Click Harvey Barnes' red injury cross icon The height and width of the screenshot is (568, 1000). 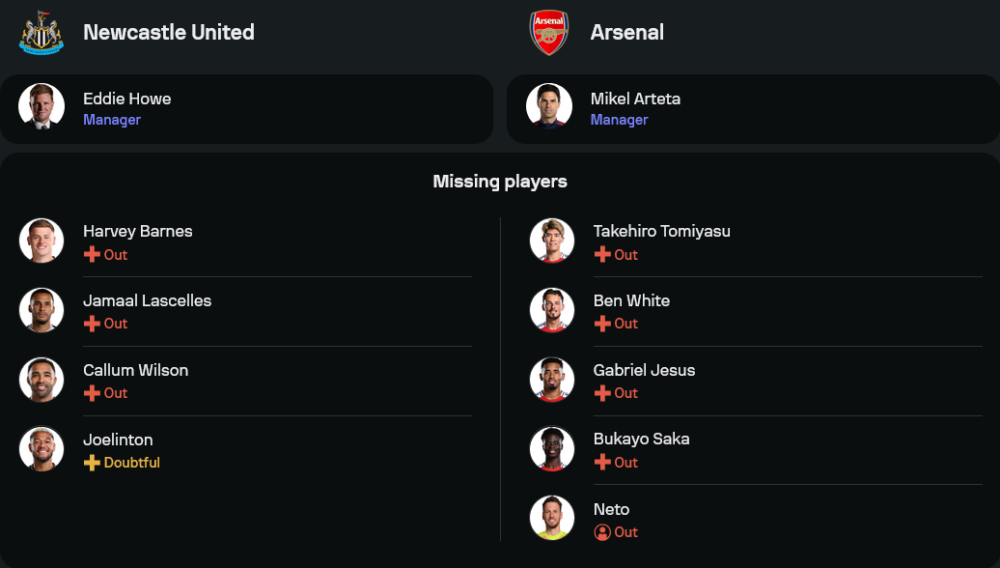tap(92, 255)
